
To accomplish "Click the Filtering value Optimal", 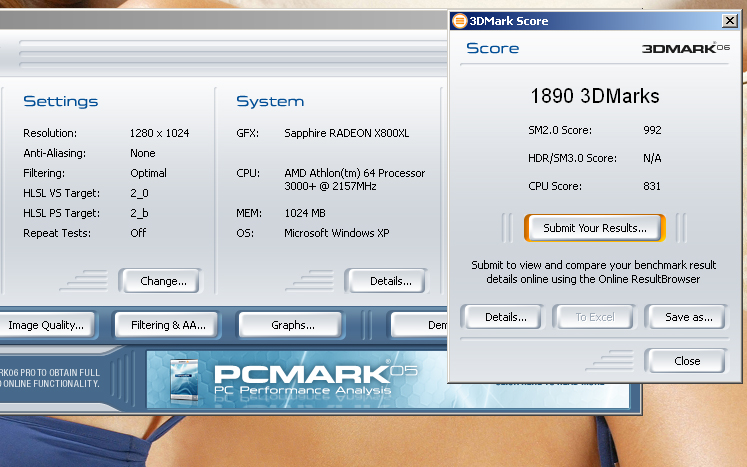I will 149,173.
